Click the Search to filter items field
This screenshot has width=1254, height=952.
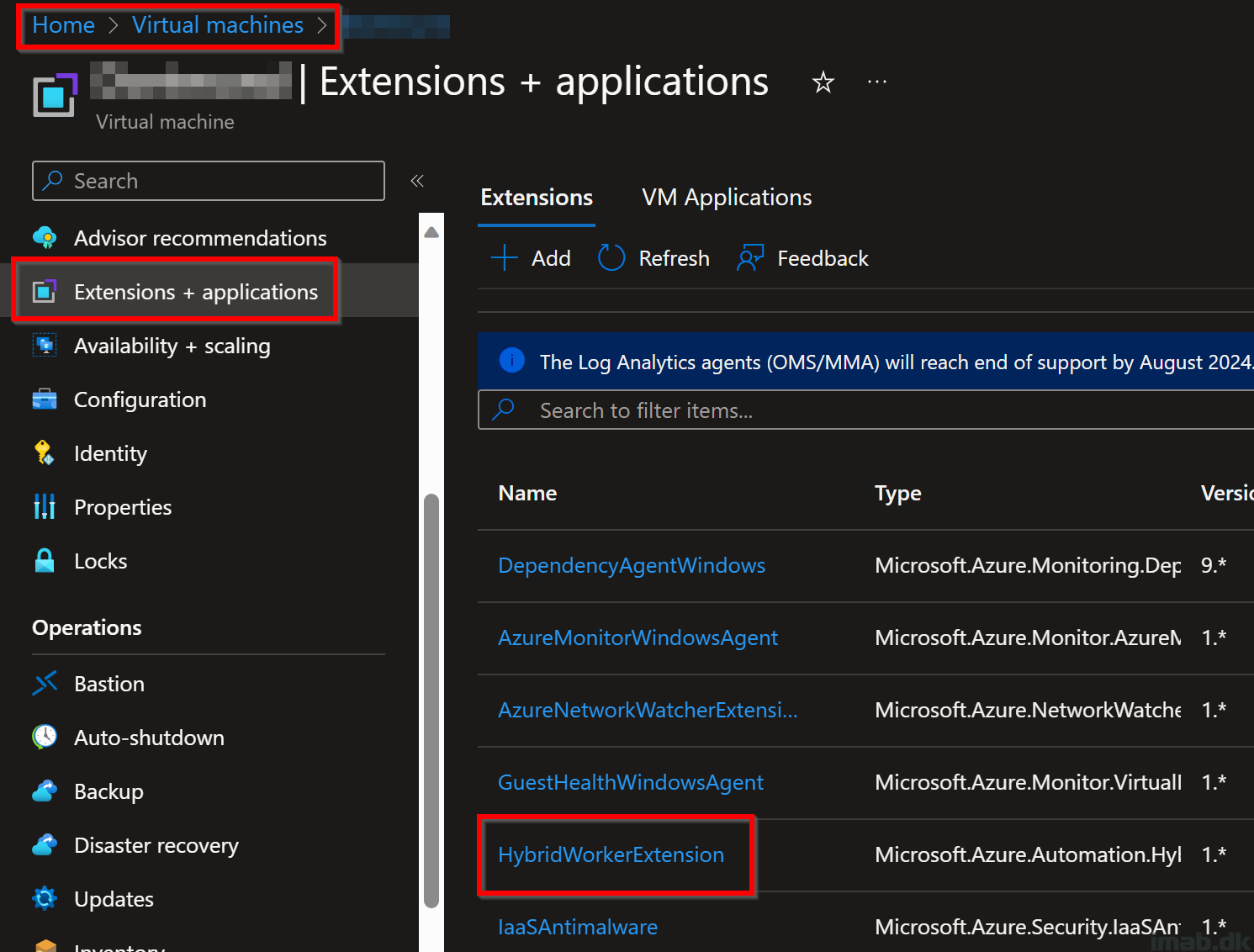(866, 410)
